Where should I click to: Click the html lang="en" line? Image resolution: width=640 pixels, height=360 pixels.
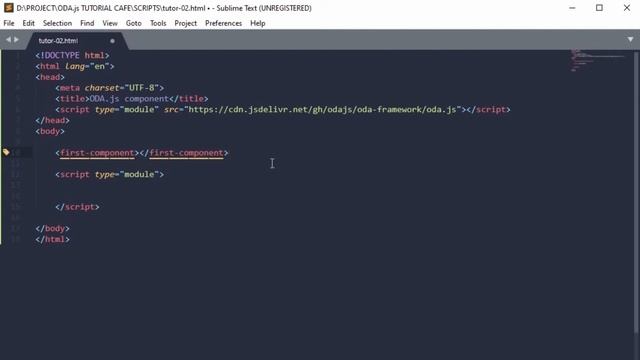pos(75,66)
